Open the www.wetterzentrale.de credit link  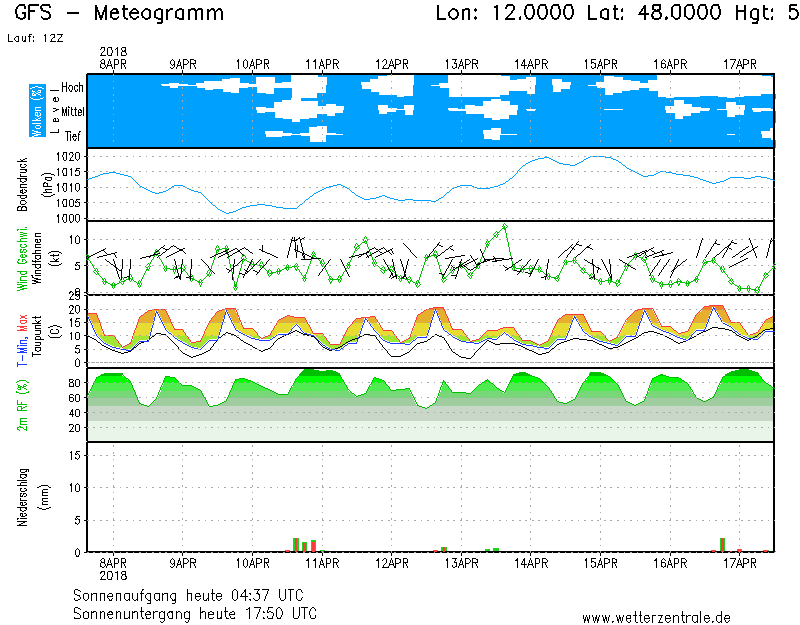tap(656, 618)
